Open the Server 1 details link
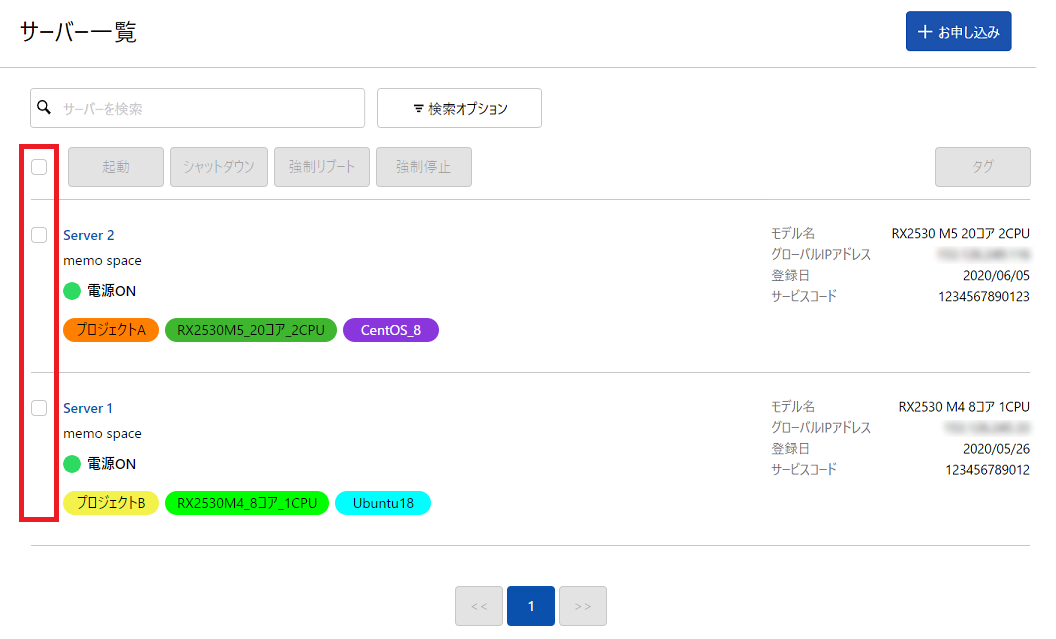 (x=87, y=408)
